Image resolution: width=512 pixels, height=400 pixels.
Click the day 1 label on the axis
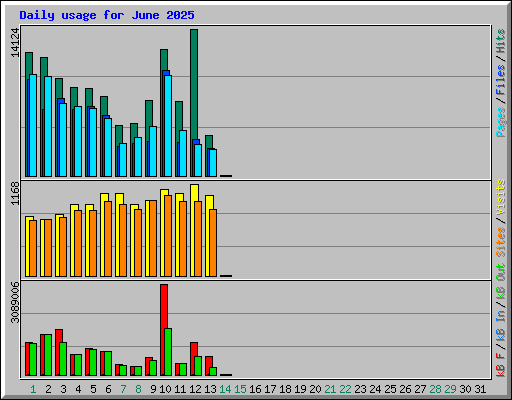(33, 389)
